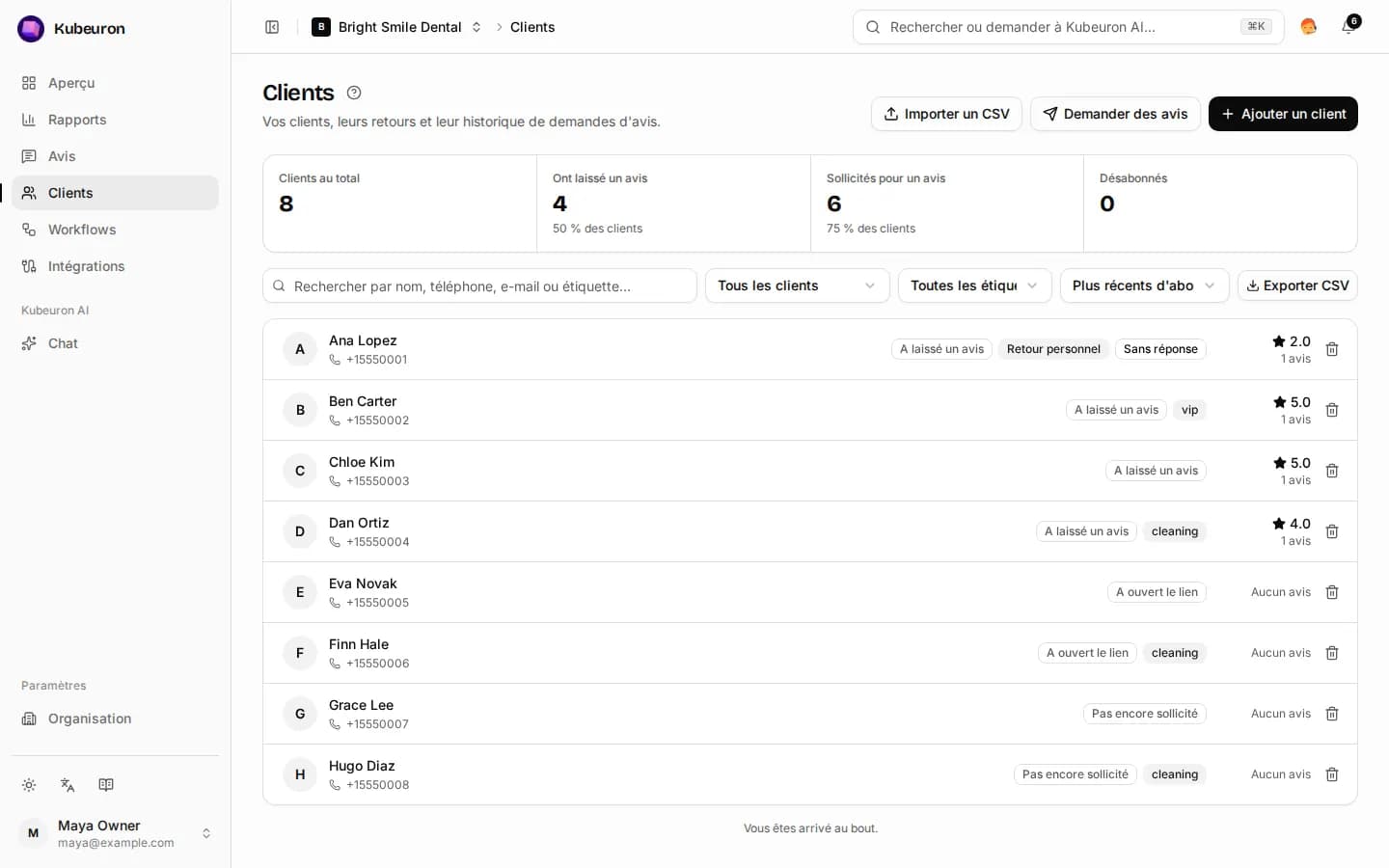The height and width of the screenshot is (868, 1389).
Task: Expand Maya Owner account menu
Action: click(116, 833)
